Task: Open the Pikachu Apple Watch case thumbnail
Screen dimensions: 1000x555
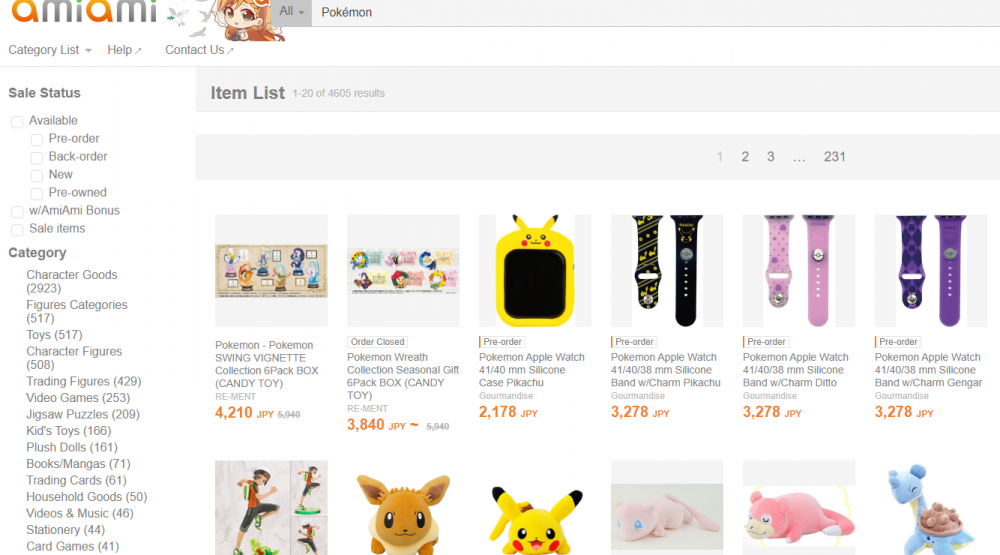Action: (535, 270)
